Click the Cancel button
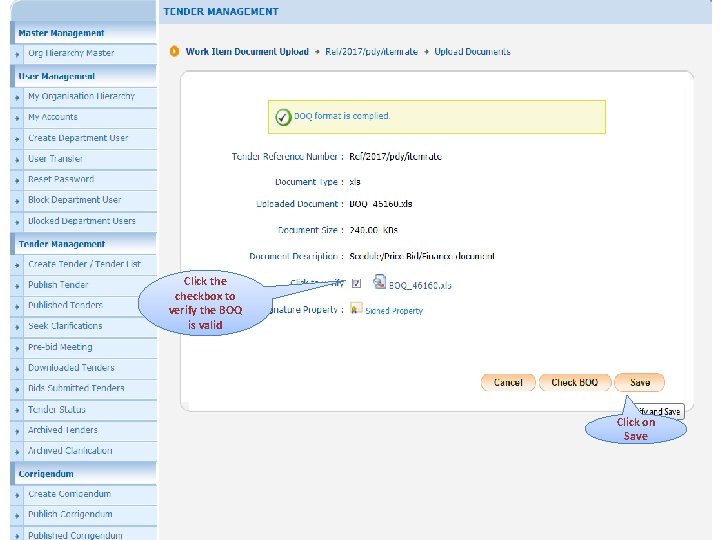The width and height of the screenshot is (720, 540). click(x=508, y=382)
